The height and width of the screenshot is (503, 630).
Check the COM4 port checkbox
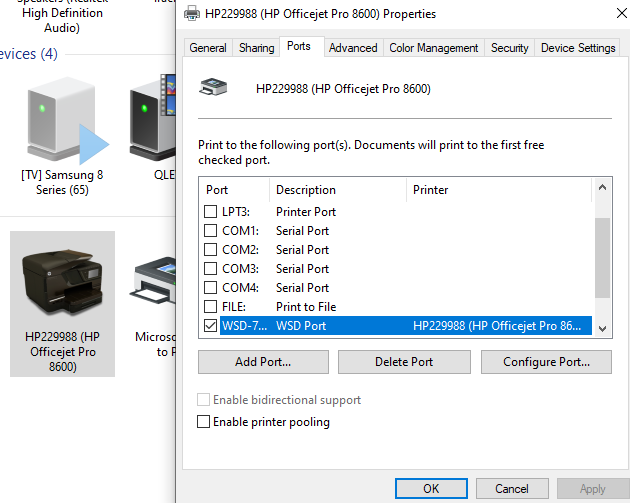point(211,288)
